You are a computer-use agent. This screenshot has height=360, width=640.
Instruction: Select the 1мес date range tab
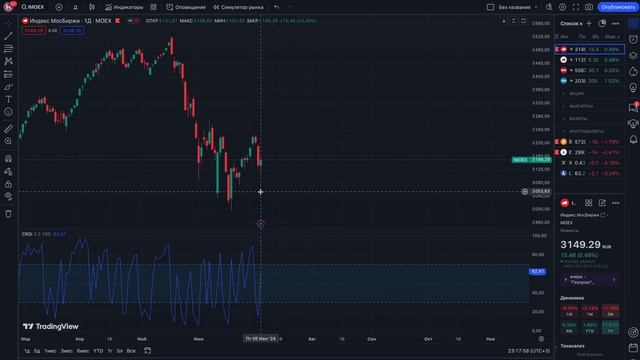50,351
